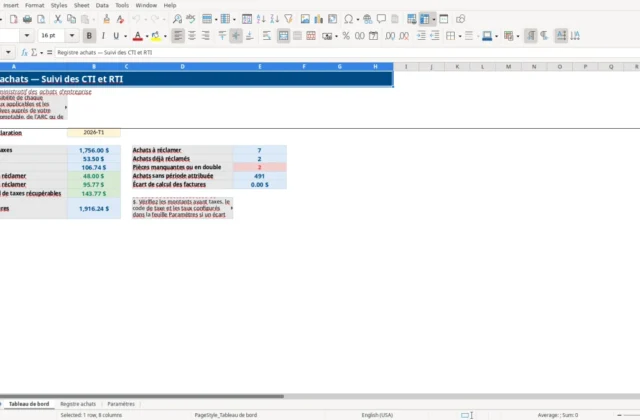This screenshot has width=640, height=420.
Task: Open the Draw Functions shapes icon
Action: [x=461, y=19]
